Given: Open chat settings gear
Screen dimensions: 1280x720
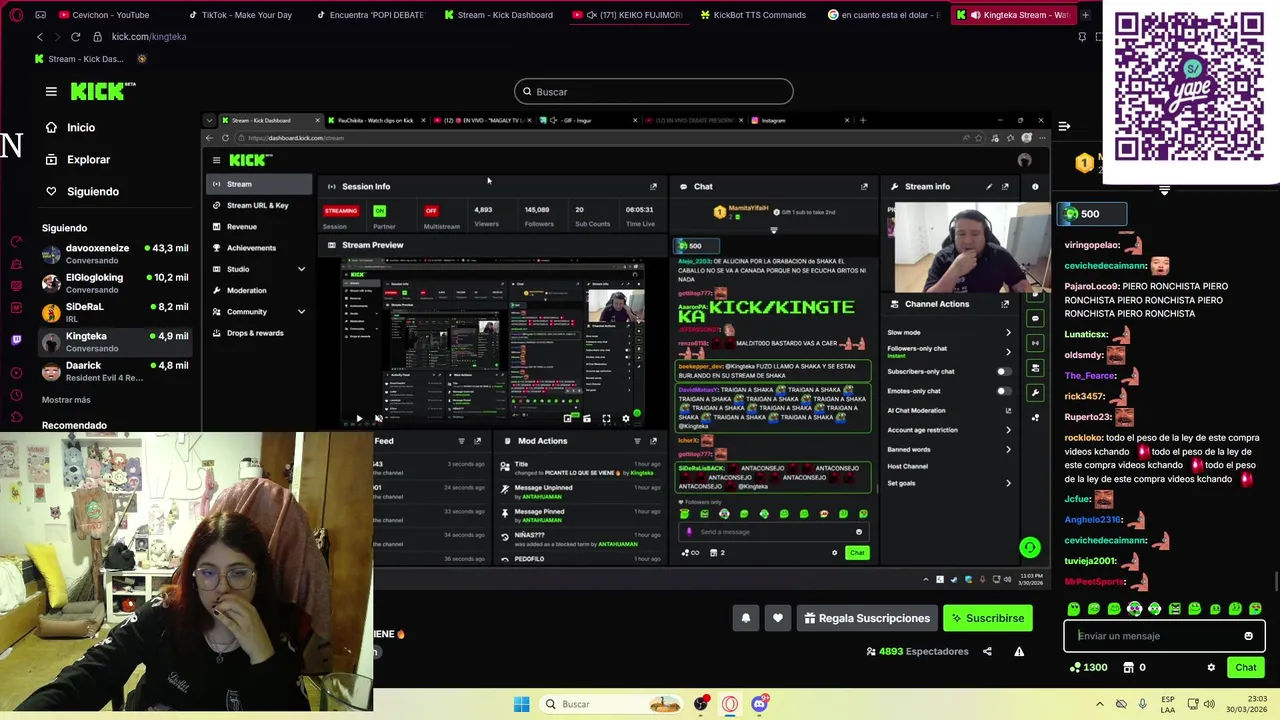Looking at the screenshot, I should [1211, 667].
